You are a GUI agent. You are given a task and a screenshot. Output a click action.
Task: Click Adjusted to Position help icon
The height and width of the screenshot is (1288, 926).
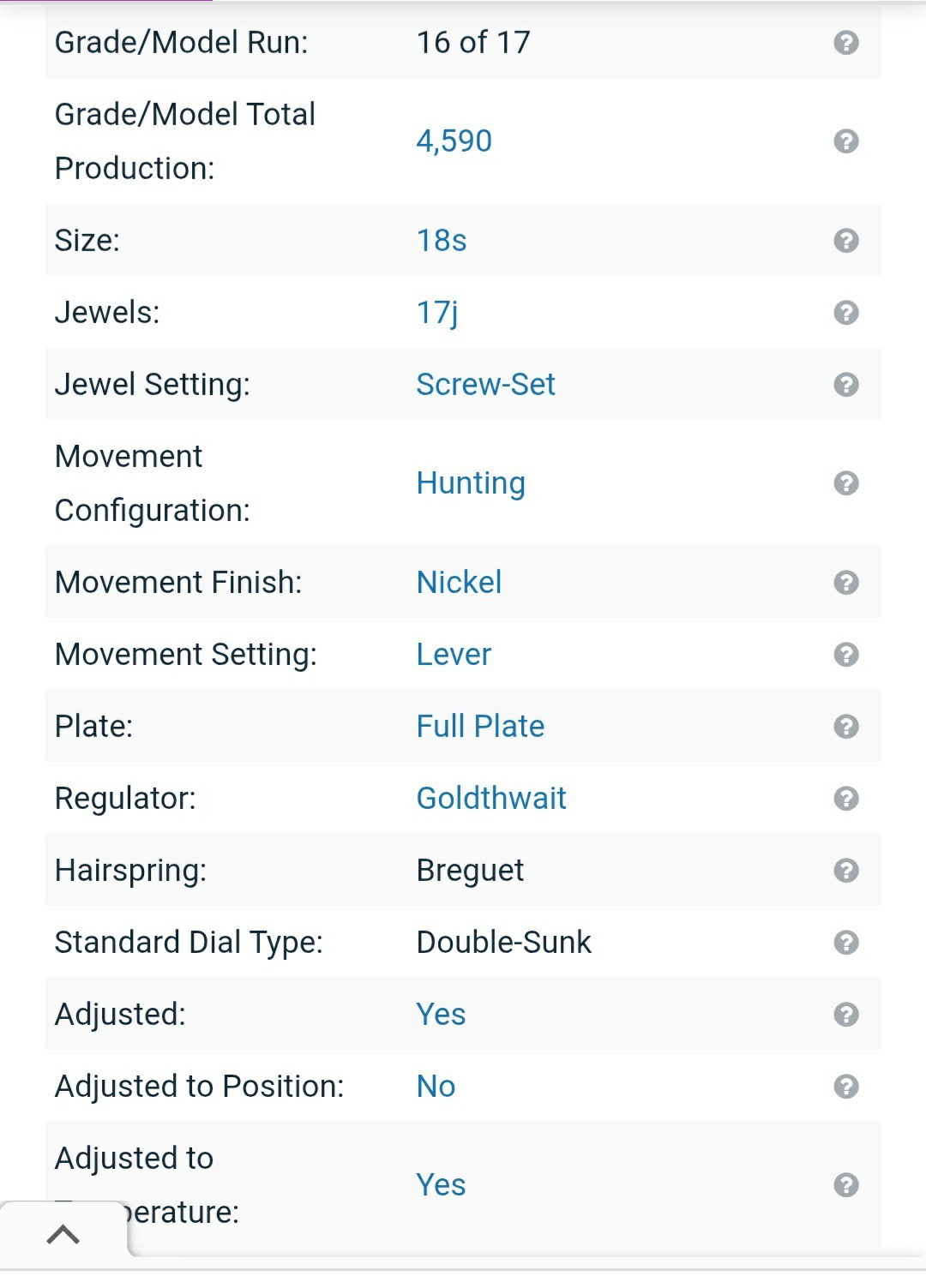click(846, 1087)
